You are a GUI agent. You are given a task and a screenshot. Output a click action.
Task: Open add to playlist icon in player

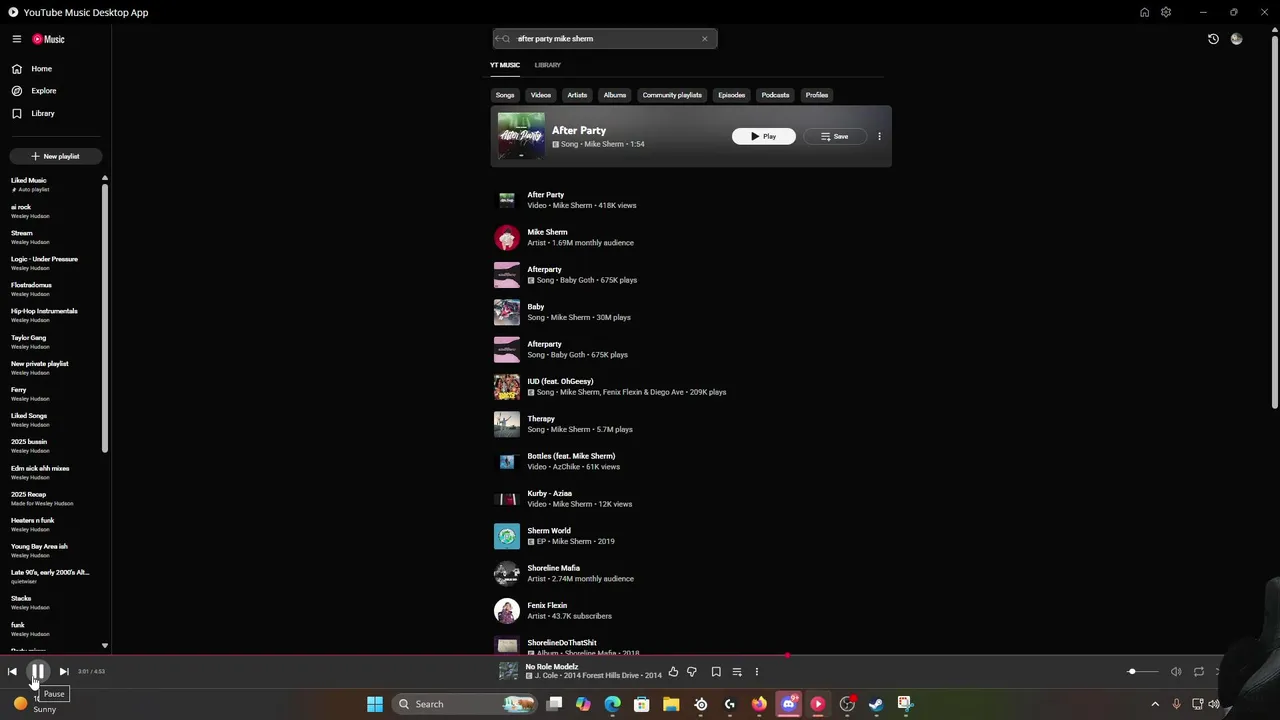(x=737, y=672)
